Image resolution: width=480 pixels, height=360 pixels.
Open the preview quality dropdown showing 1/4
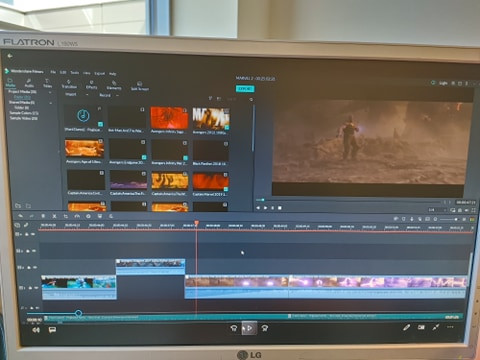coord(437,210)
